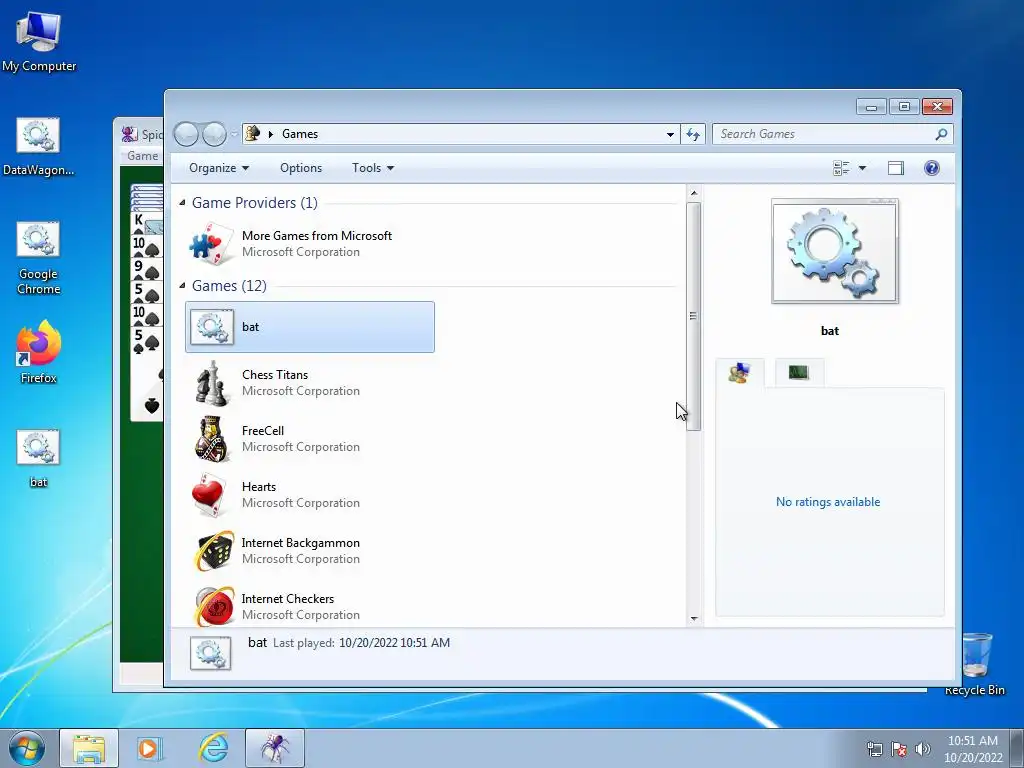Image resolution: width=1024 pixels, height=768 pixels.
Task: Click the Game Providers (1) header
Action: [255, 203]
